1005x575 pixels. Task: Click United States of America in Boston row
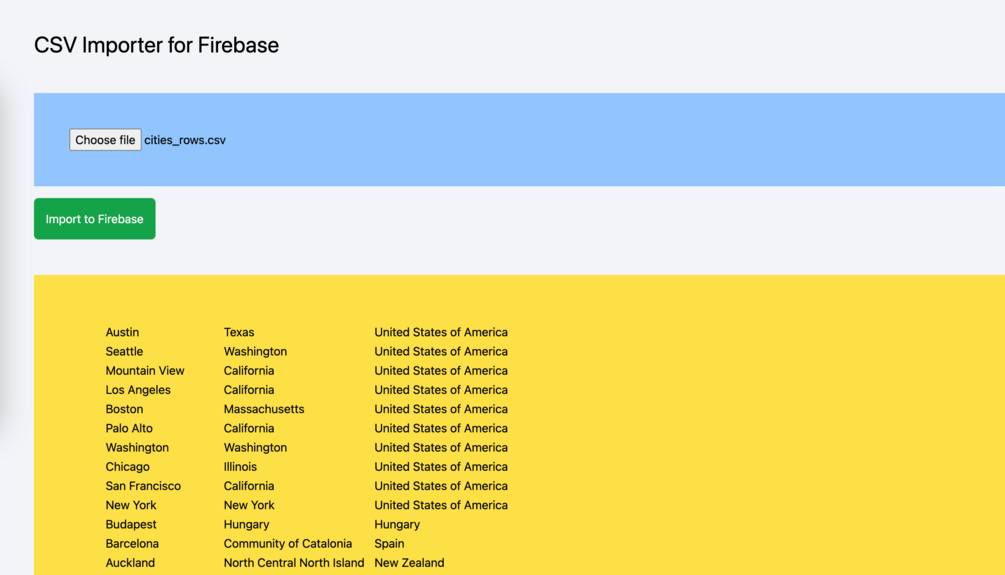pyautogui.click(x=441, y=409)
